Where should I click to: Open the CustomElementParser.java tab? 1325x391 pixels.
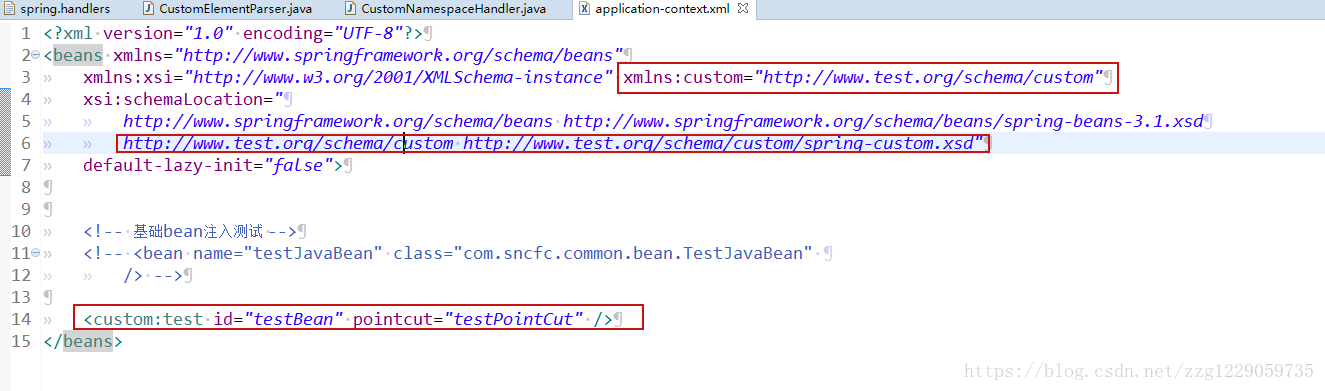pos(228,9)
